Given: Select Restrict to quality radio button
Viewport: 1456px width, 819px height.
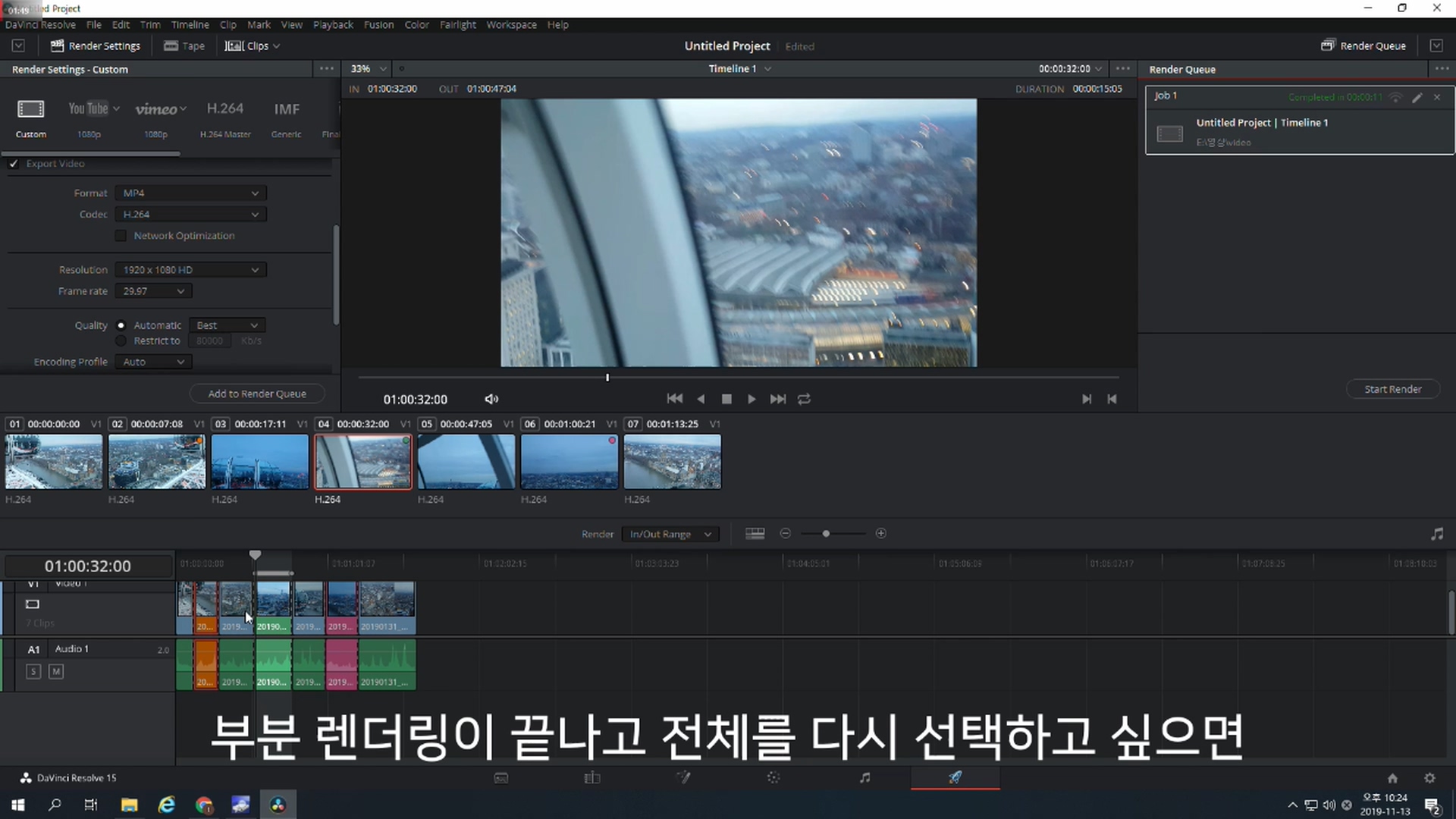Looking at the screenshot, I should [121, 341].
